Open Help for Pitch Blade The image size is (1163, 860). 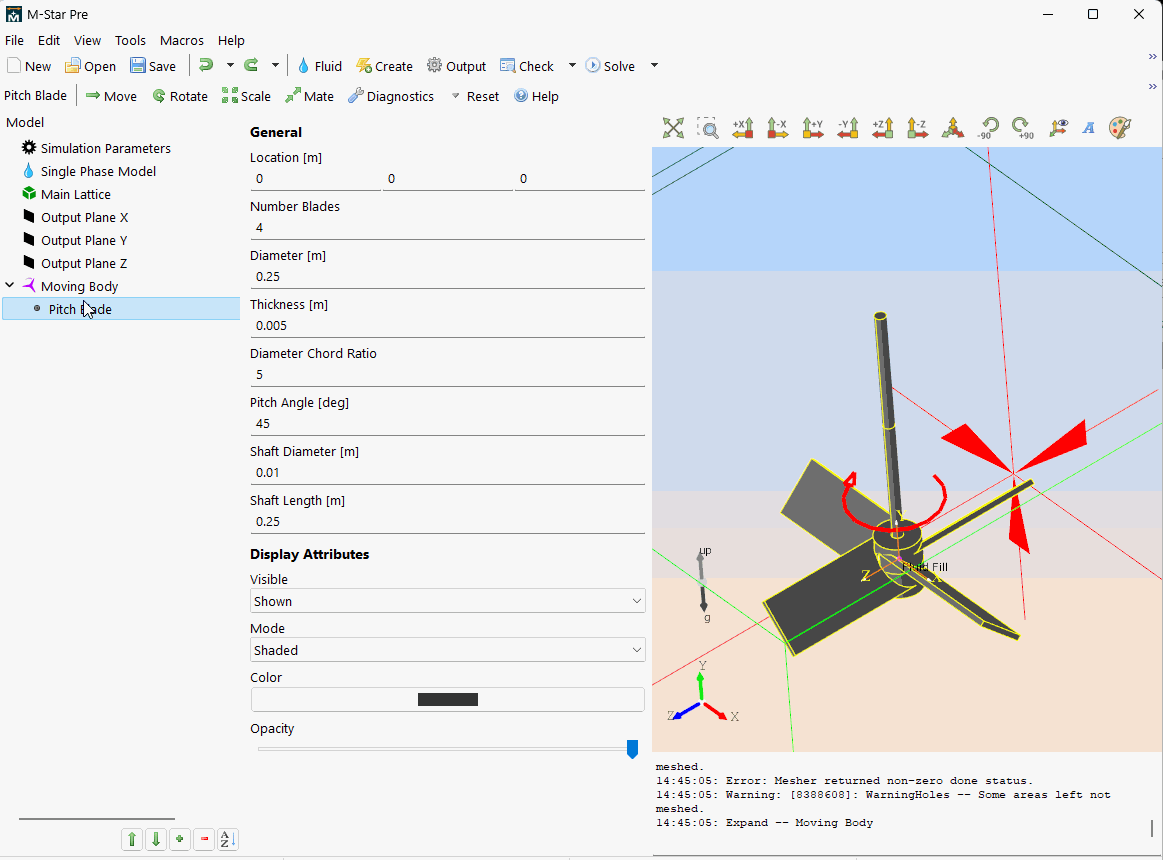tap(536, 96)
